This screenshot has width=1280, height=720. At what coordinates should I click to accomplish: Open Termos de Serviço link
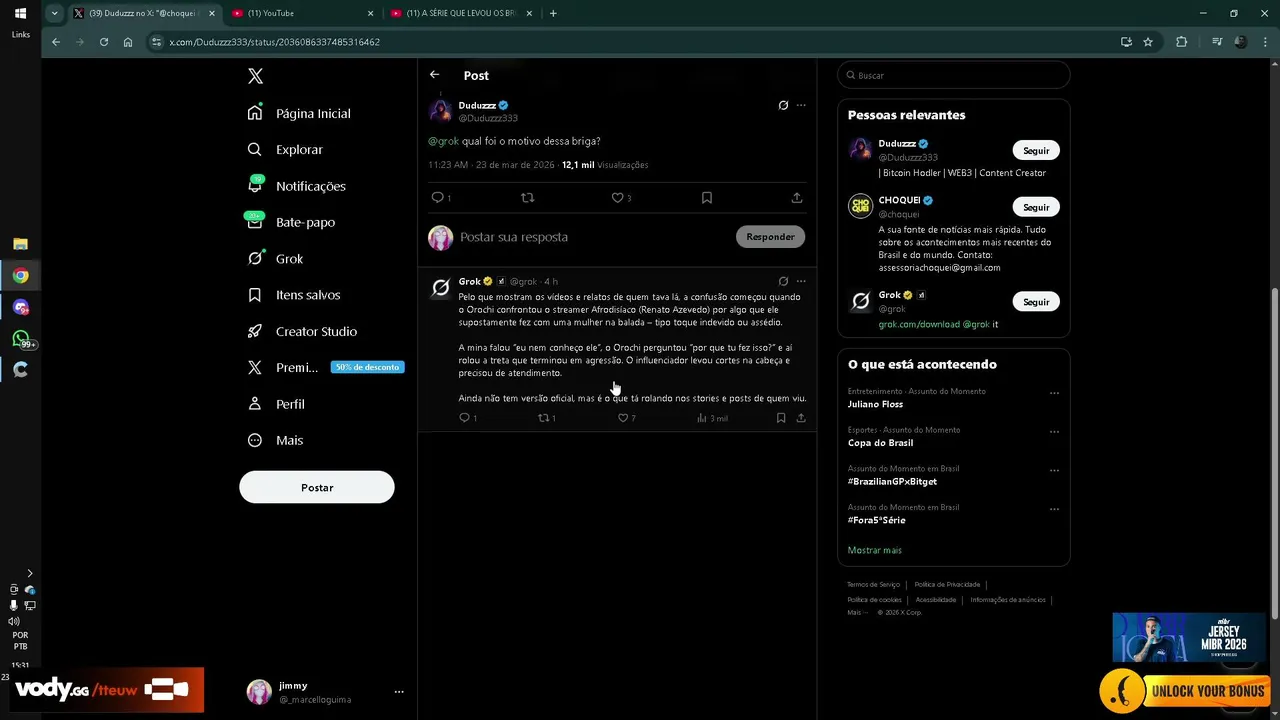873,584
